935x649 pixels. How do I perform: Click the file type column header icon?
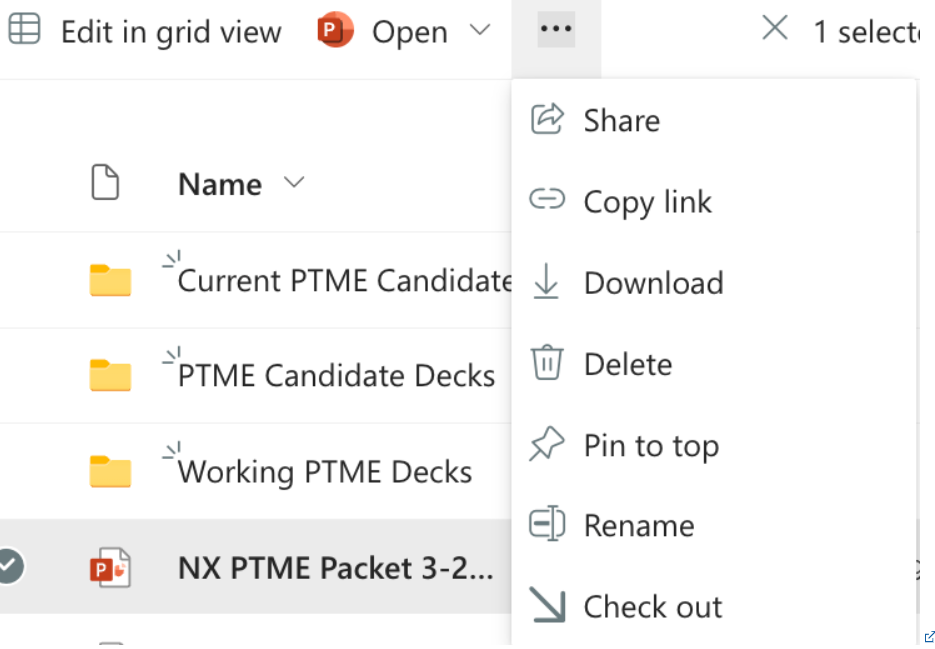(x=105, y=182)
